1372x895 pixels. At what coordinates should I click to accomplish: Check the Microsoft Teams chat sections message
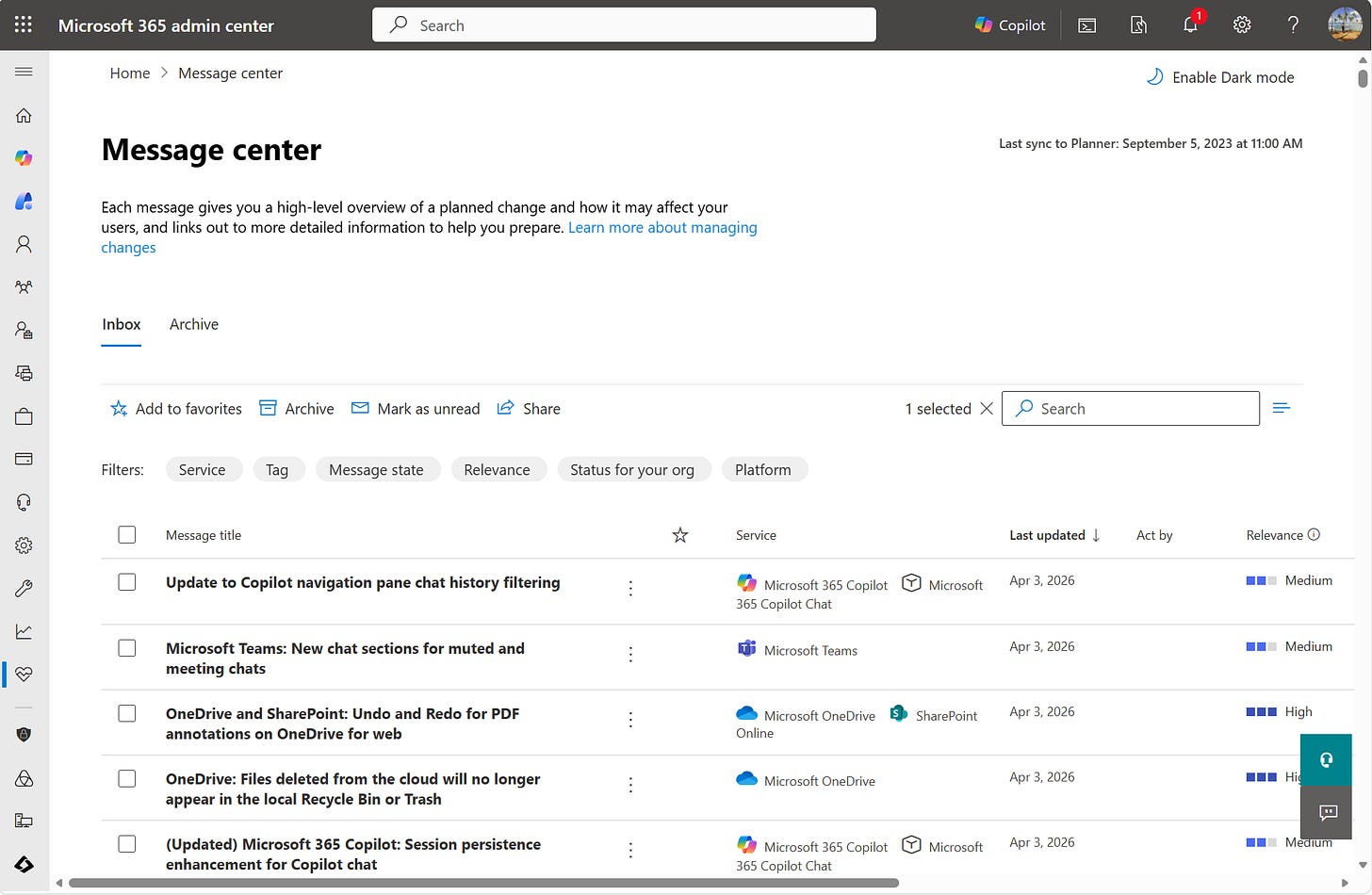click(127, 648)
